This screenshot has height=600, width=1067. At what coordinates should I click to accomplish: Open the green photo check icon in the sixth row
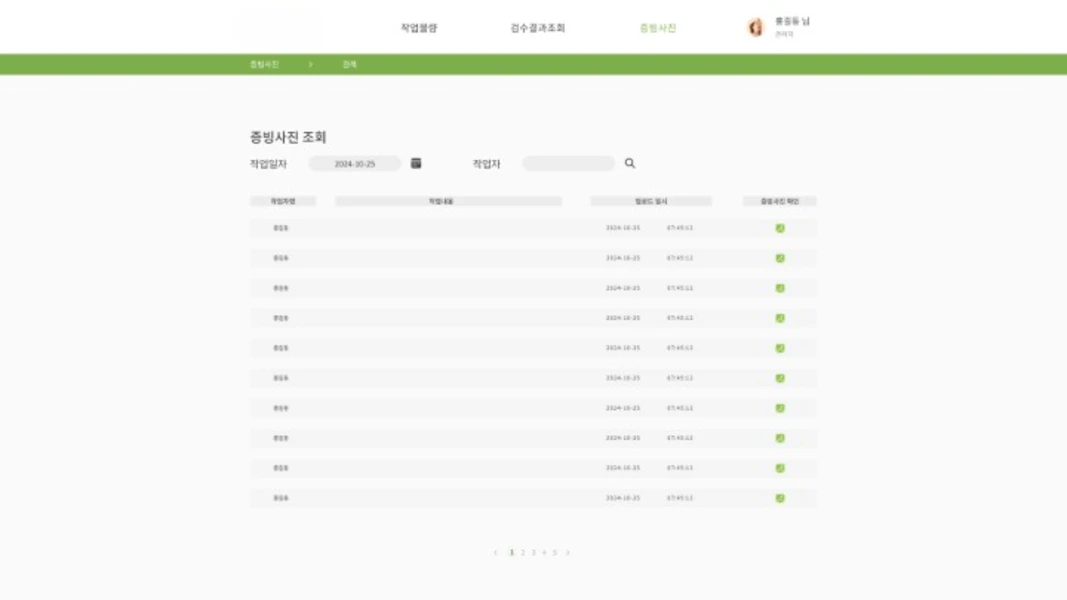pyautogui.click(x=780, y=378)
